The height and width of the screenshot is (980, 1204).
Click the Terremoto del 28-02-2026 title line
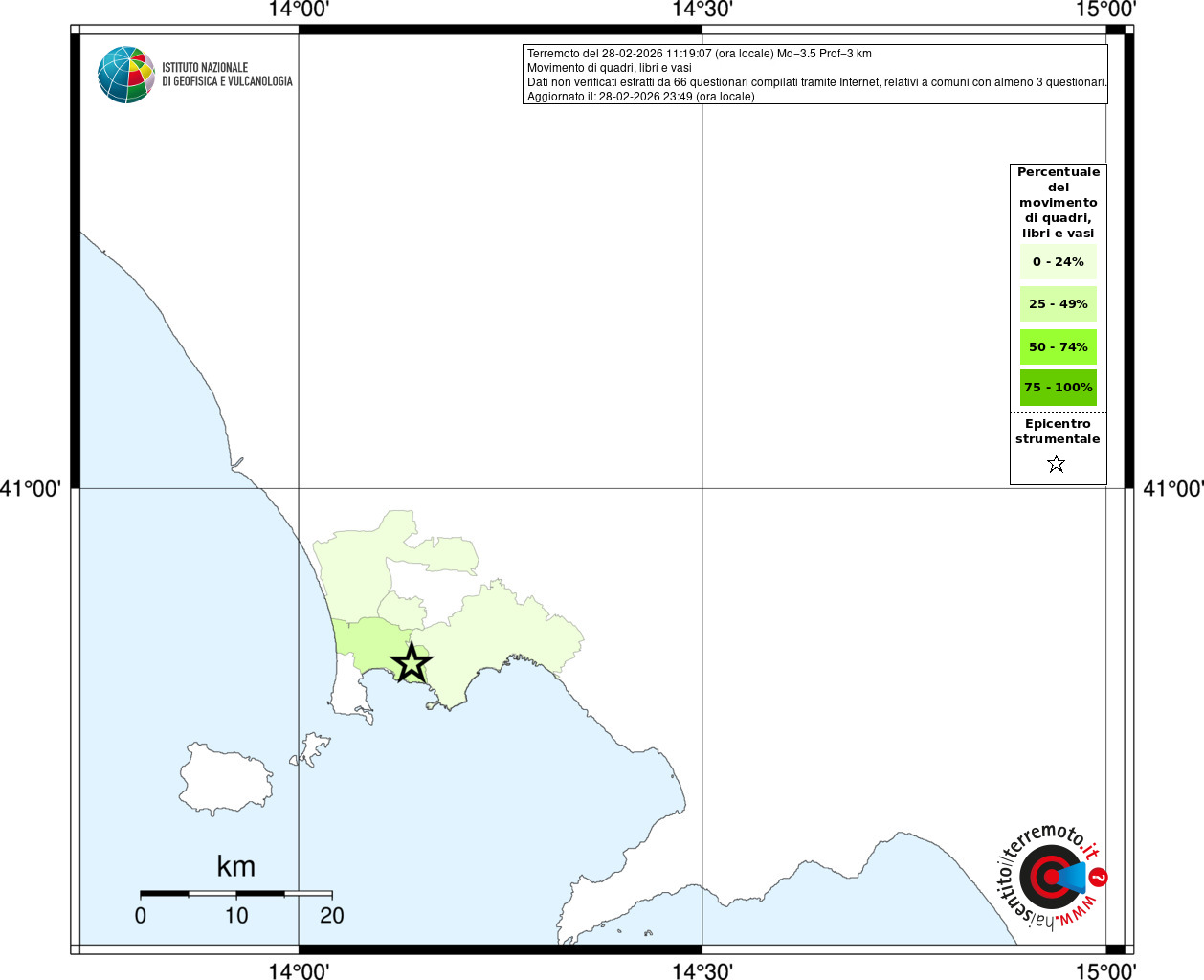[x=700, y=54]
